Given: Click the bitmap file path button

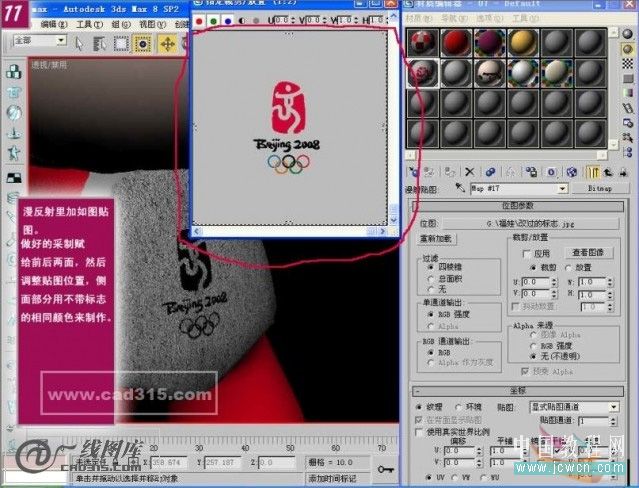Looking at the screenshot, I should 530,224.
